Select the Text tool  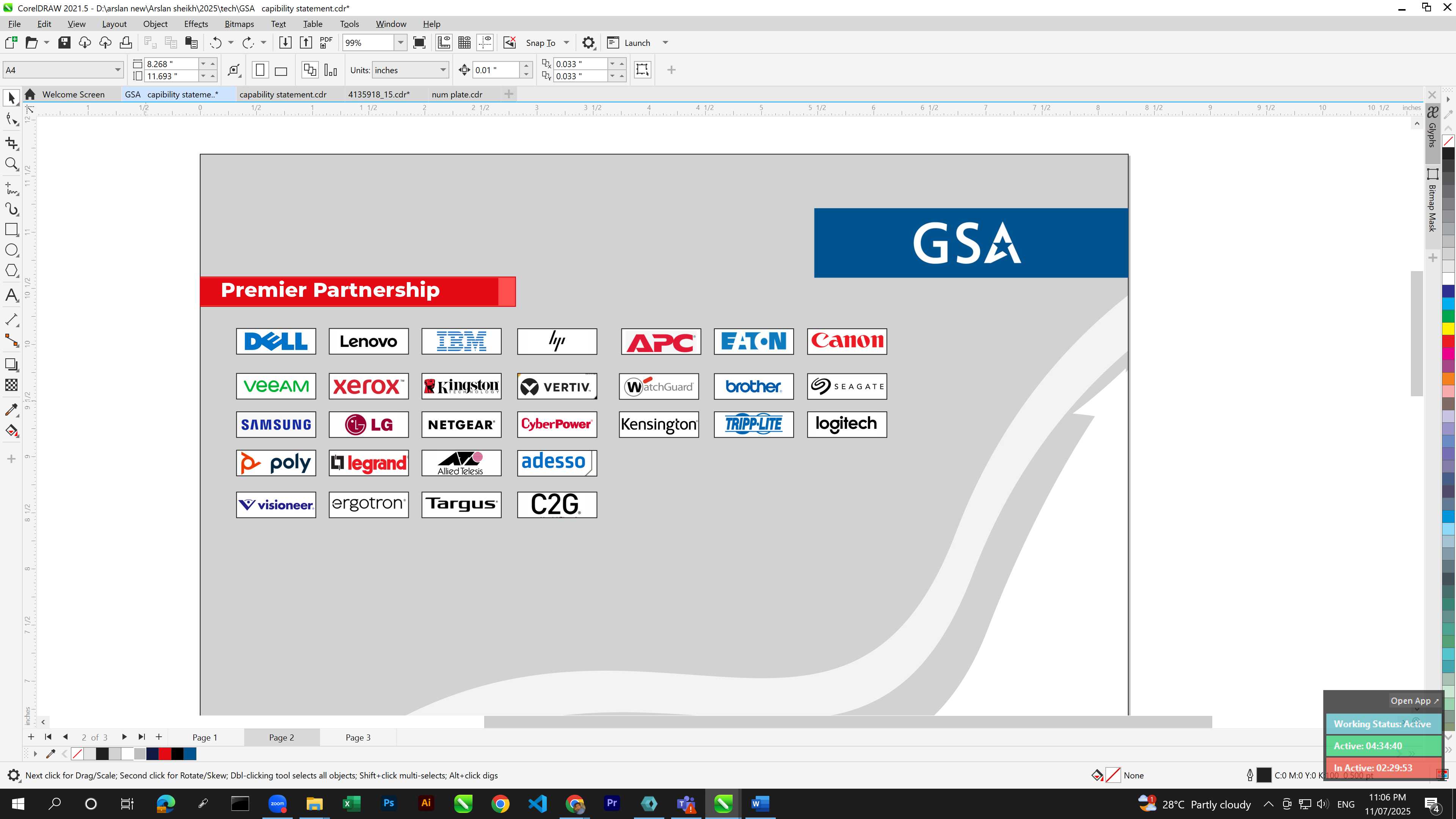click(11, 295)
